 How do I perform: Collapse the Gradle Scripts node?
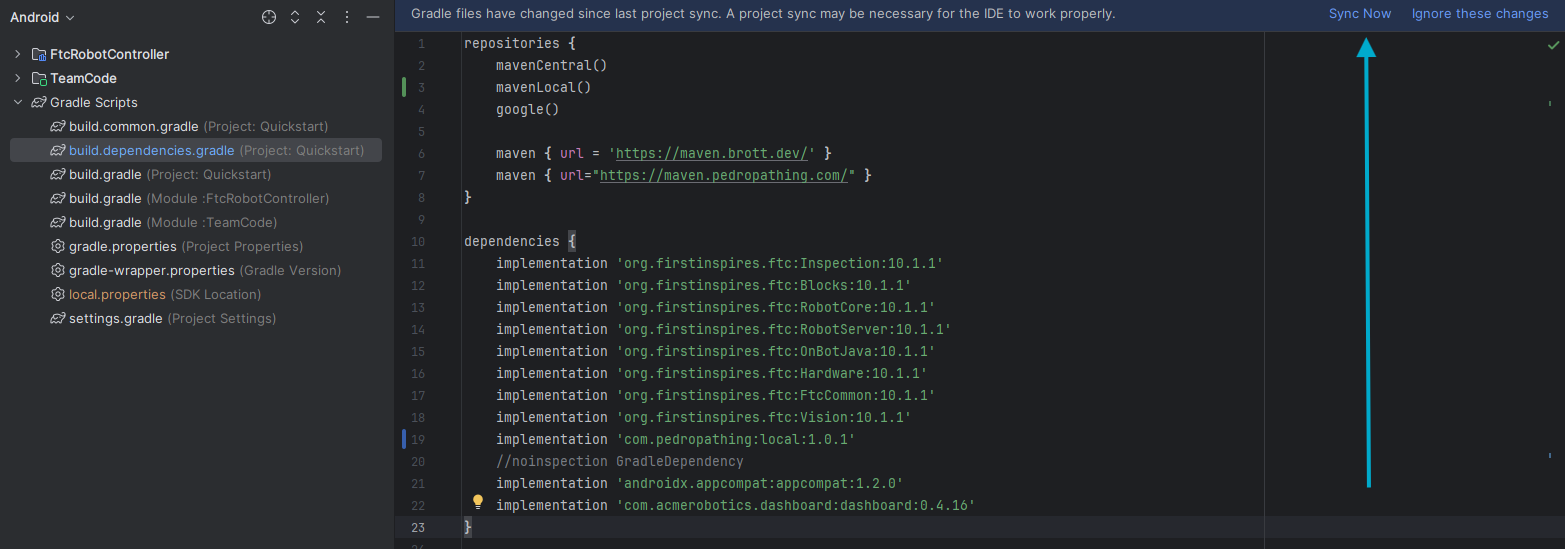(17, 102)
